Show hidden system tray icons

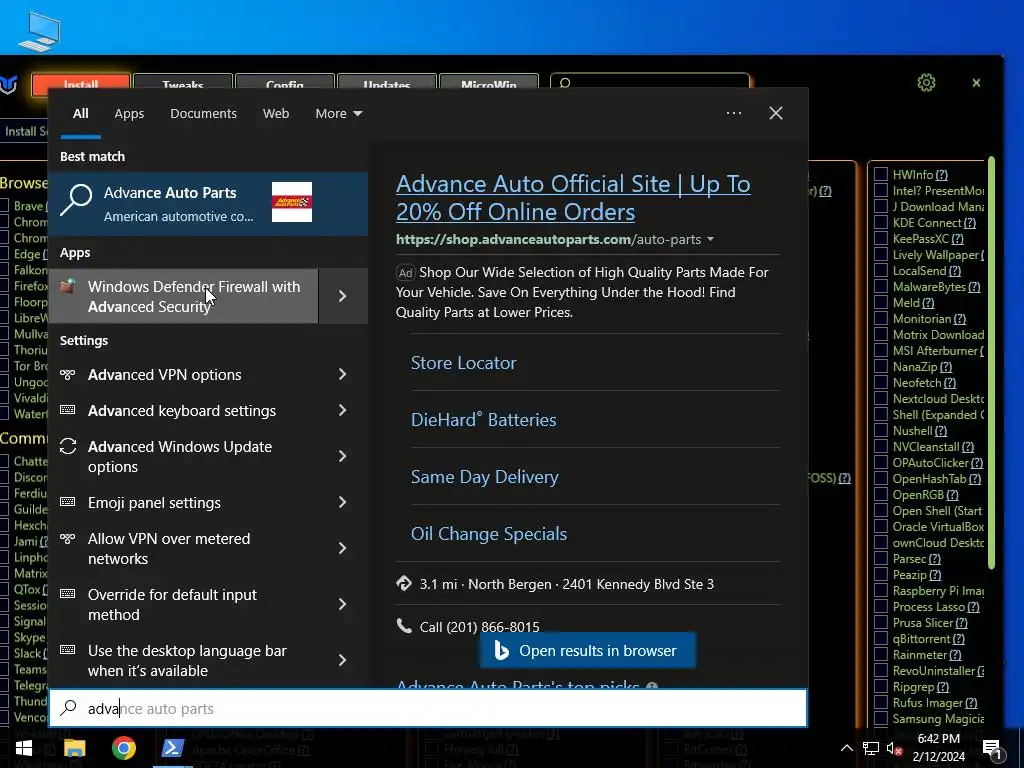click(846, 748)
